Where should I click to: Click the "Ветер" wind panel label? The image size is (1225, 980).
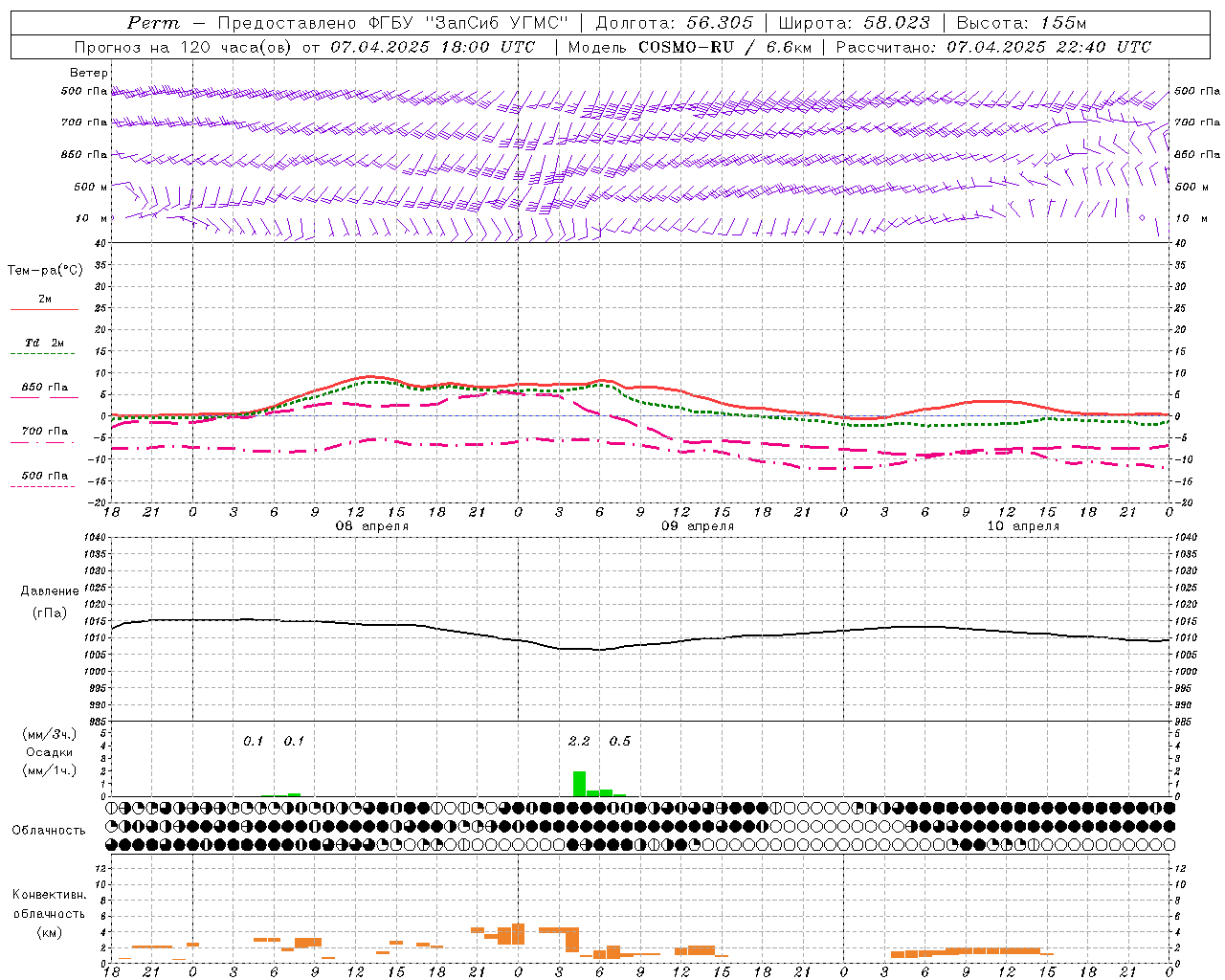[x=88, y=73]
